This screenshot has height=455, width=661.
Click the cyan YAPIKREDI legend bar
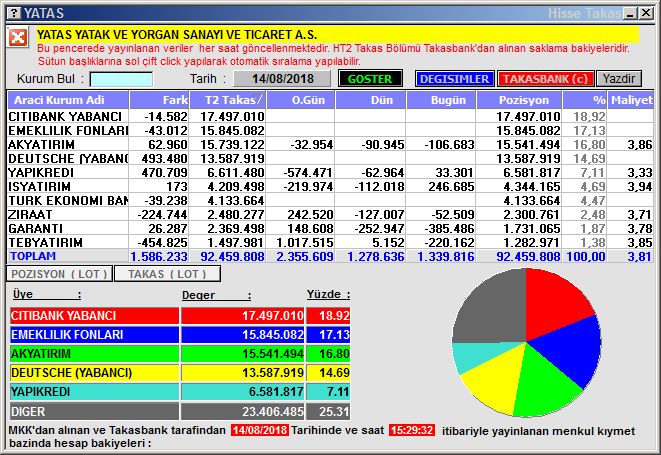click(94, 392)
